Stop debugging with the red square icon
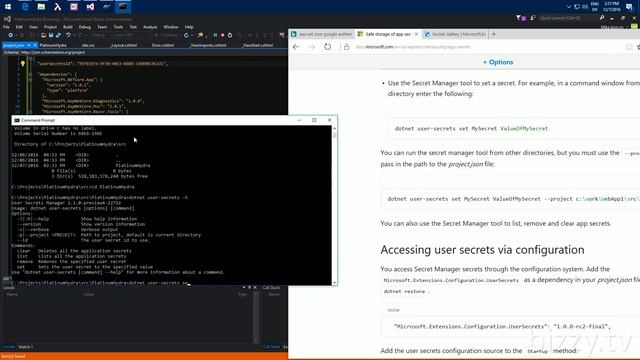 [222, 36]
